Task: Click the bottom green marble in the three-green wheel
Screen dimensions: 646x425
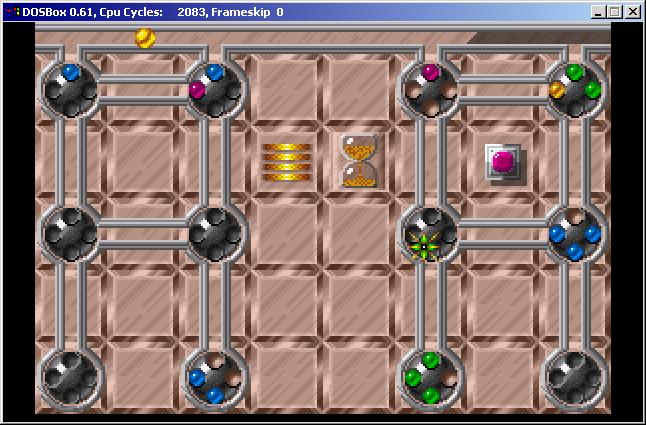Action: pyautogui.click(x=431, y=396)
